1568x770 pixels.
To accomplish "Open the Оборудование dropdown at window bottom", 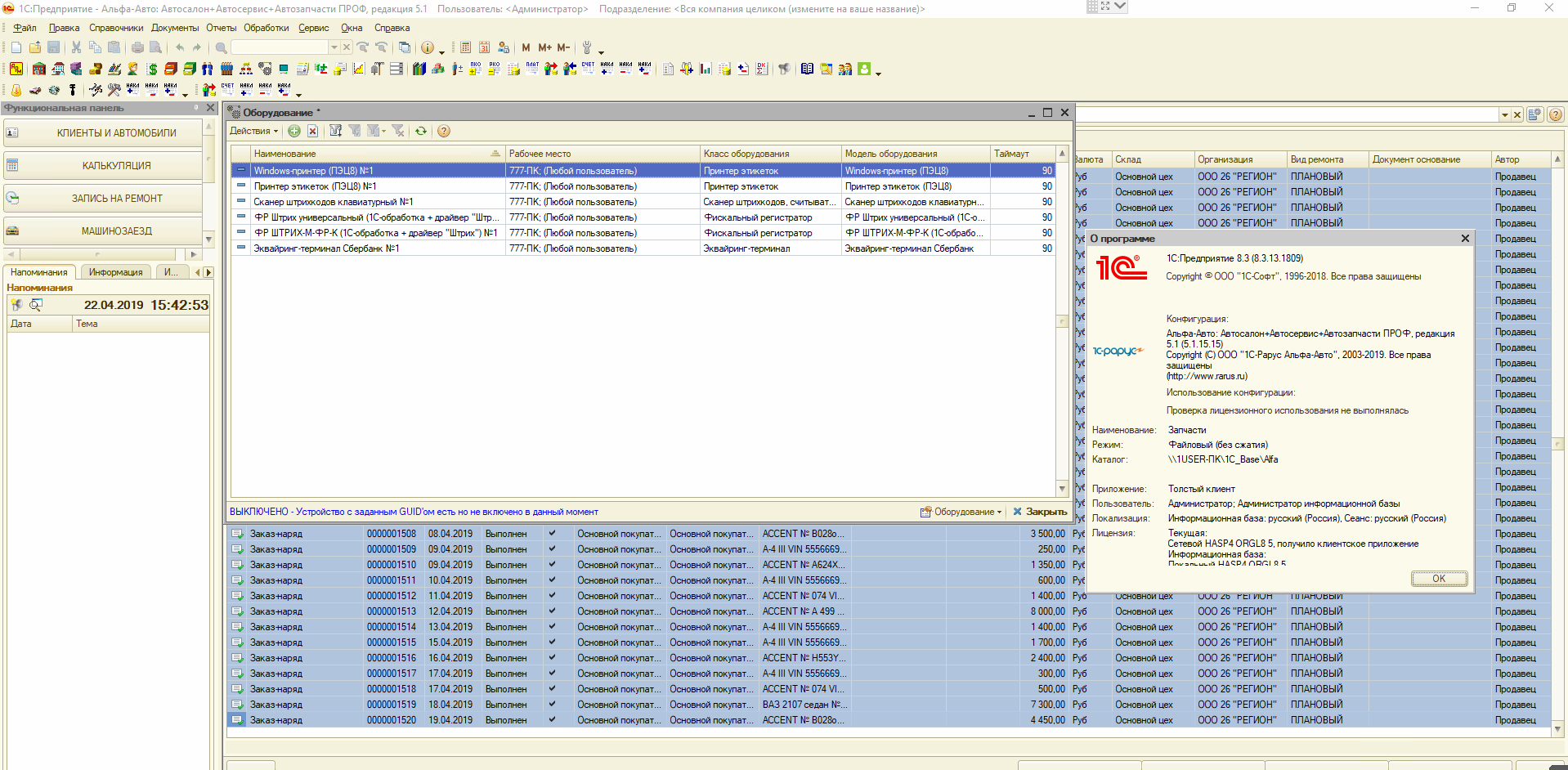I will coord(961,512).
